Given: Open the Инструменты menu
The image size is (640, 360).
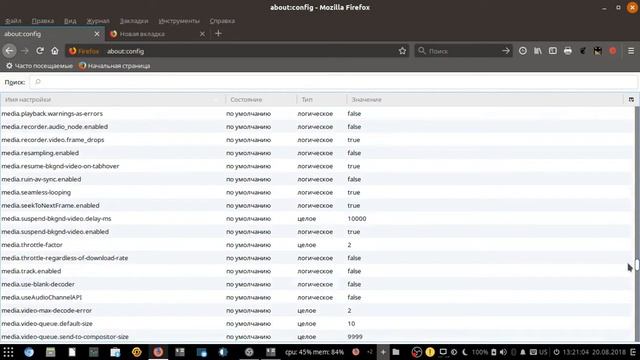Looking at the screenshot, I should [x=179, y=21].
